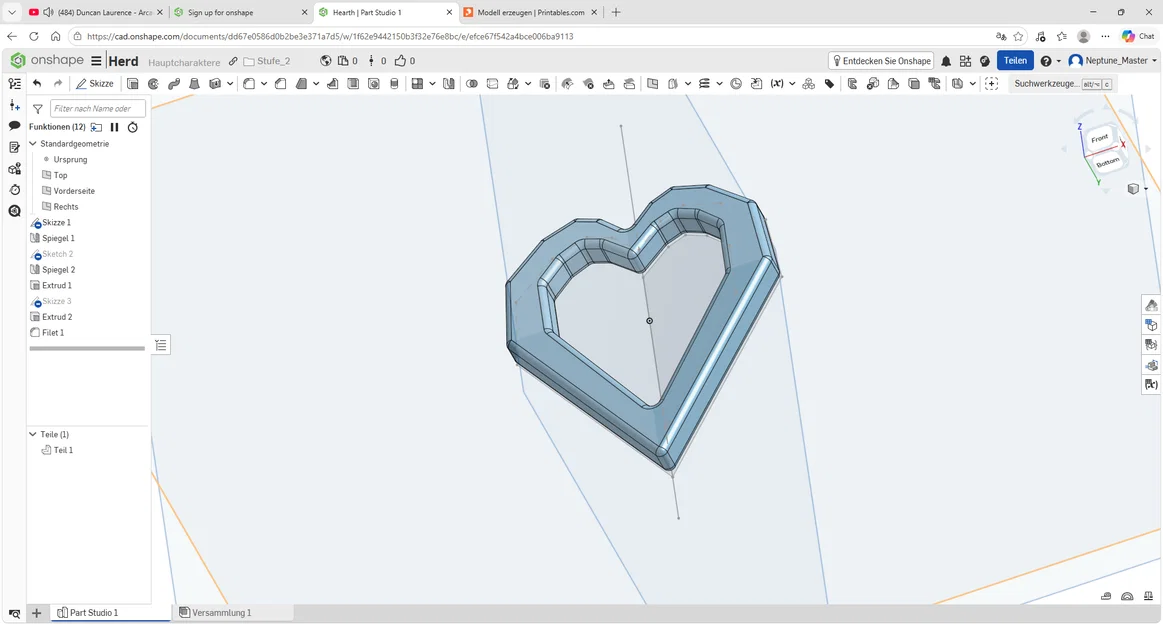Click the onshape logo
The height and width of the screenshot is (625, 1163).
click(47, 60)
